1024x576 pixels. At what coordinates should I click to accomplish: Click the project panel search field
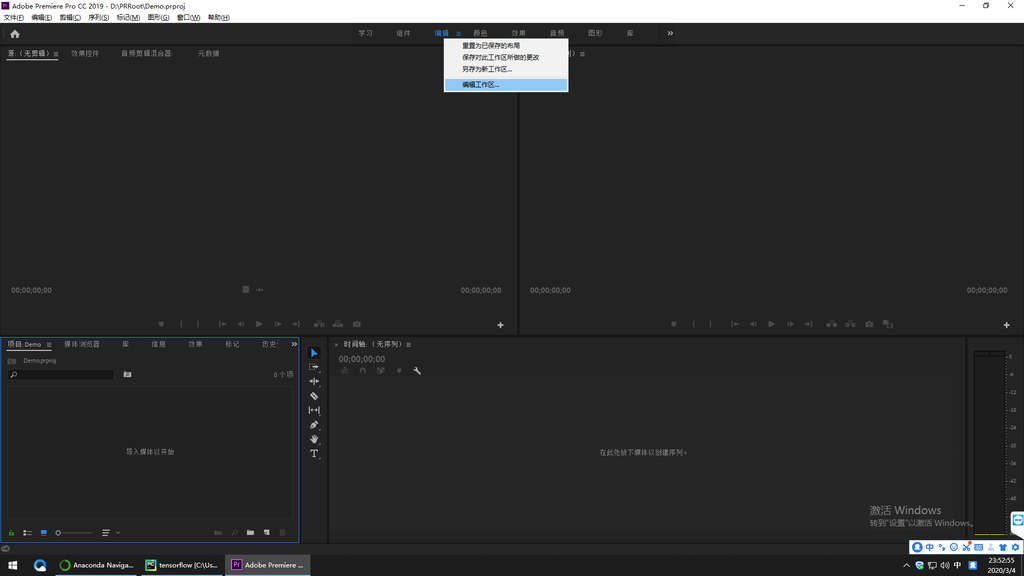pyautogui.click(x=62, y=375)
